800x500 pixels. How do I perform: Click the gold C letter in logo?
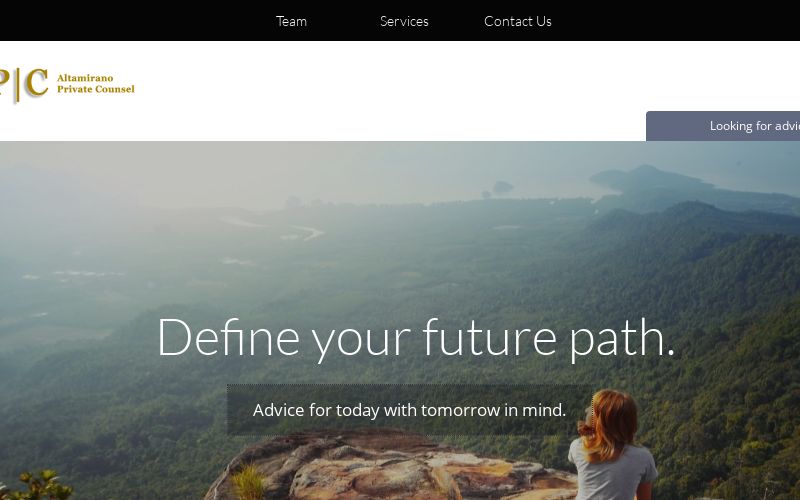37,82
